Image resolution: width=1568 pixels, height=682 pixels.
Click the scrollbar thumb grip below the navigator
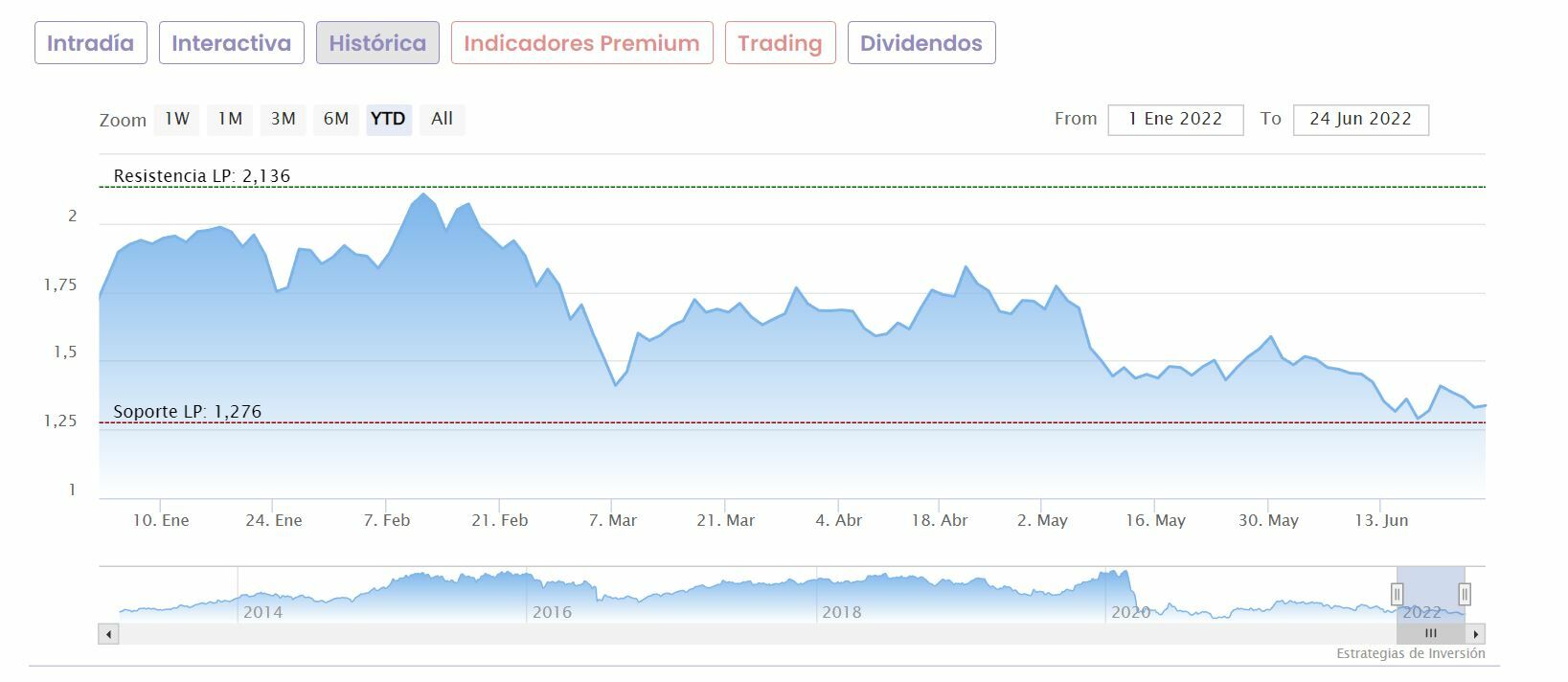pos(1430,634)
